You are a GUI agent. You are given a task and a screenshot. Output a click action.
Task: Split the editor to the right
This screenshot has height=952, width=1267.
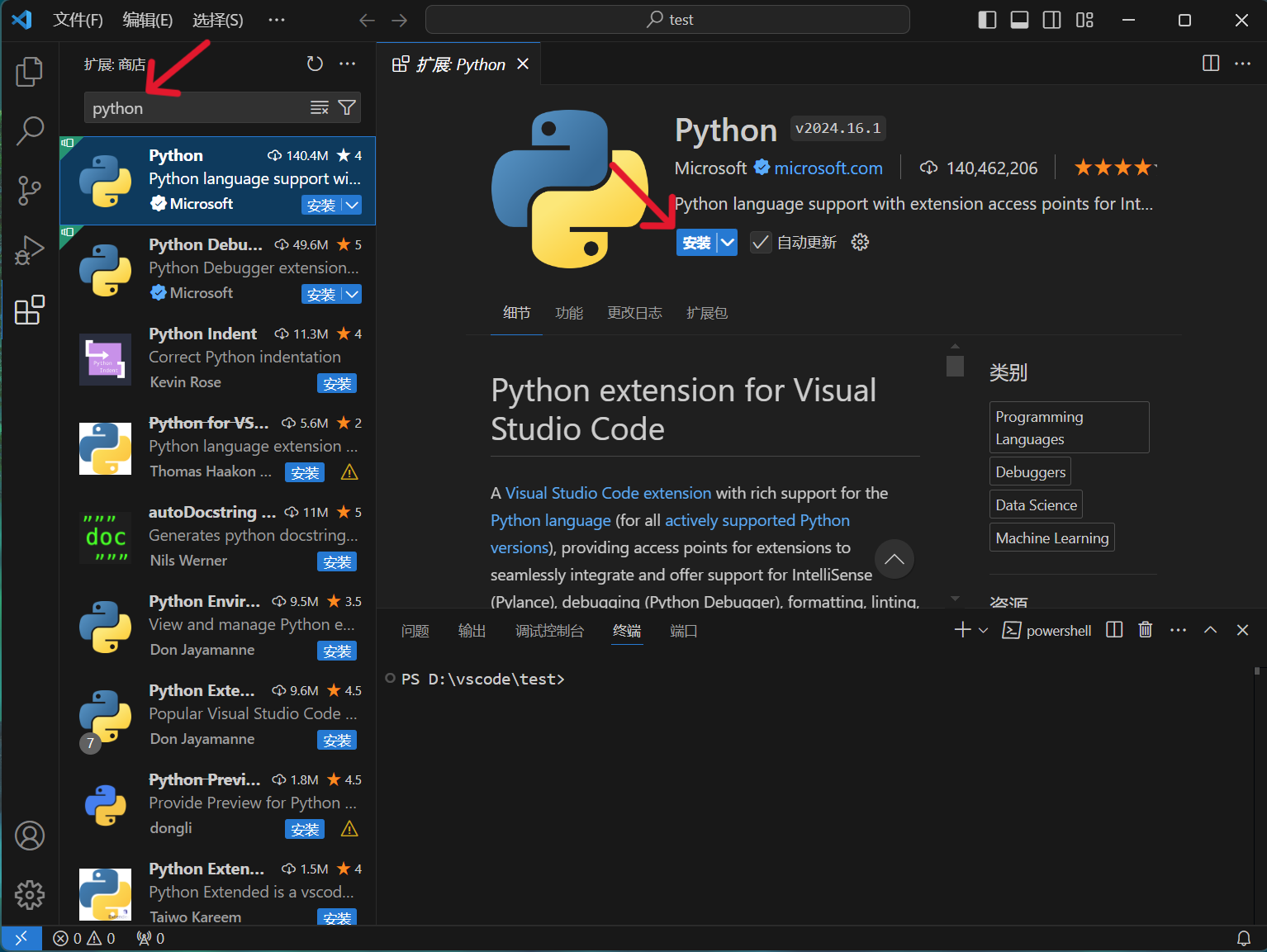(1211, 64)
